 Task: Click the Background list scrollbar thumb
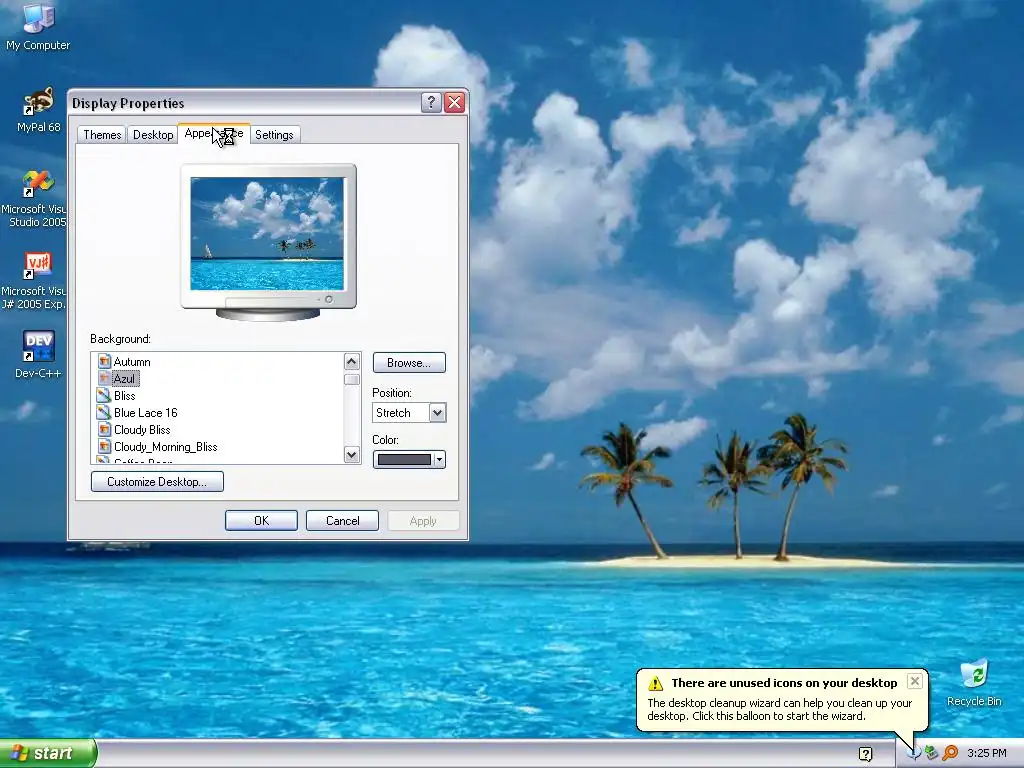pyautogui.click(x=351, y=379)
